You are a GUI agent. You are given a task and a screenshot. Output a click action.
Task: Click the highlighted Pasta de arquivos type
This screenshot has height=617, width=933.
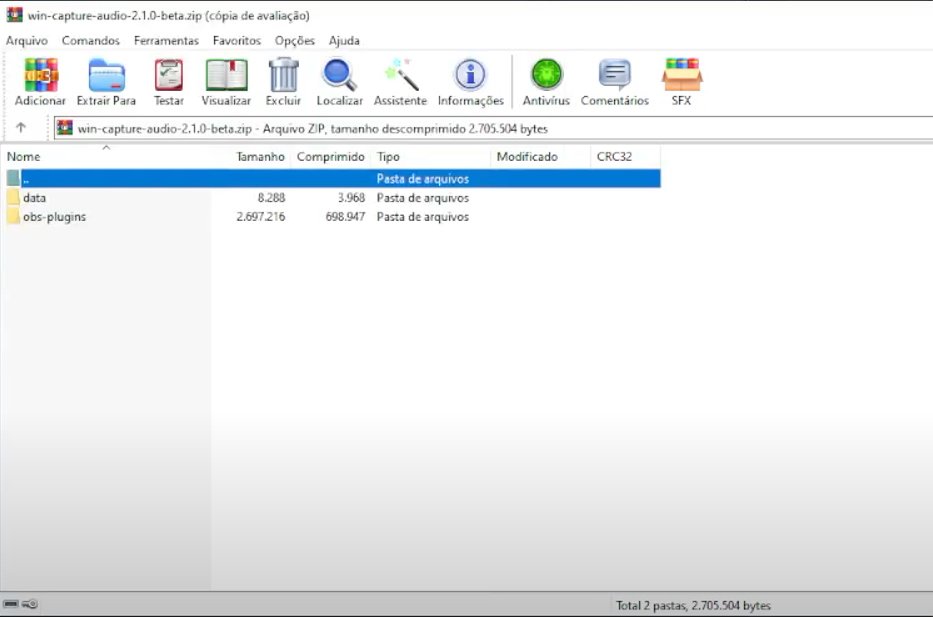pyautogui.click(x=422, y=178)
